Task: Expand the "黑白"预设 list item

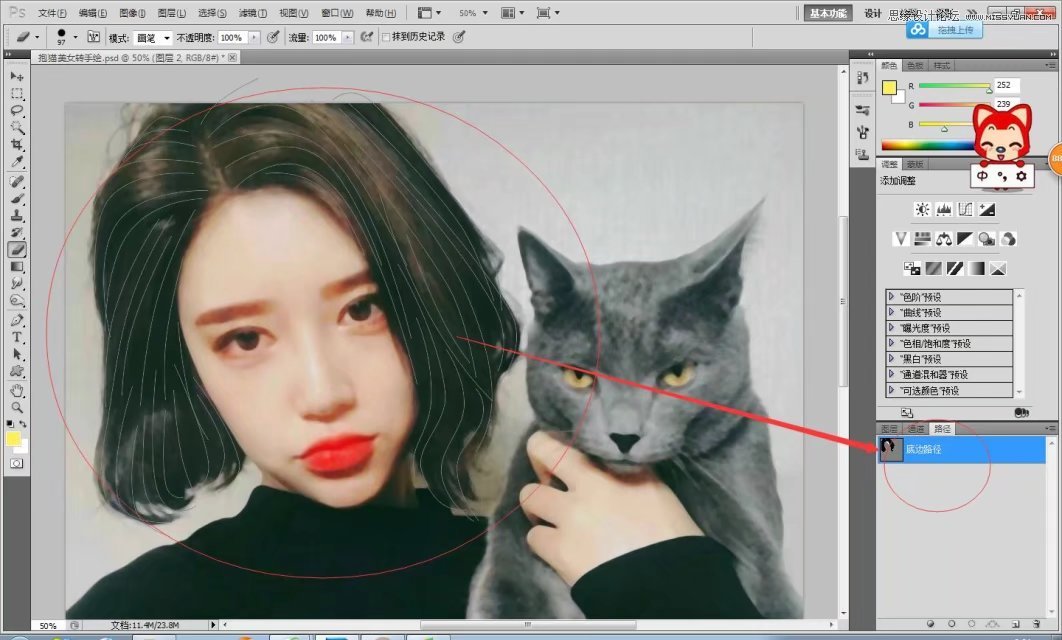Action: (x=949, y=359)
